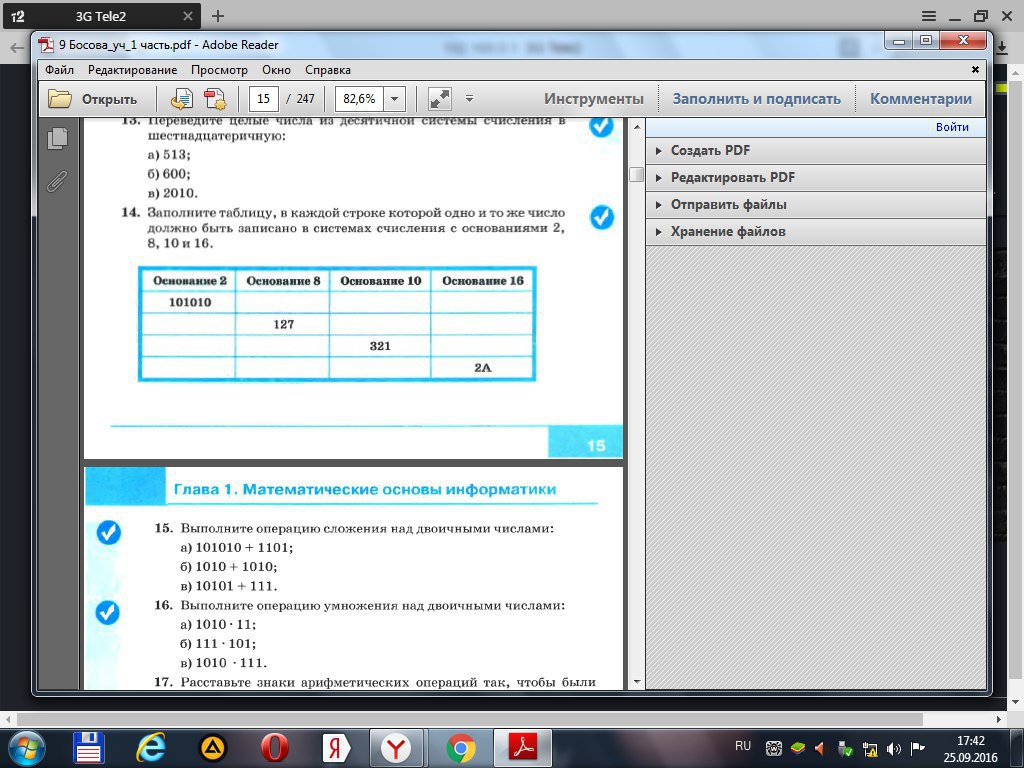The width and height of the screenshot is (1024, 768).
Task: Click table cell containing 127
Action: (x=283, y=324)
